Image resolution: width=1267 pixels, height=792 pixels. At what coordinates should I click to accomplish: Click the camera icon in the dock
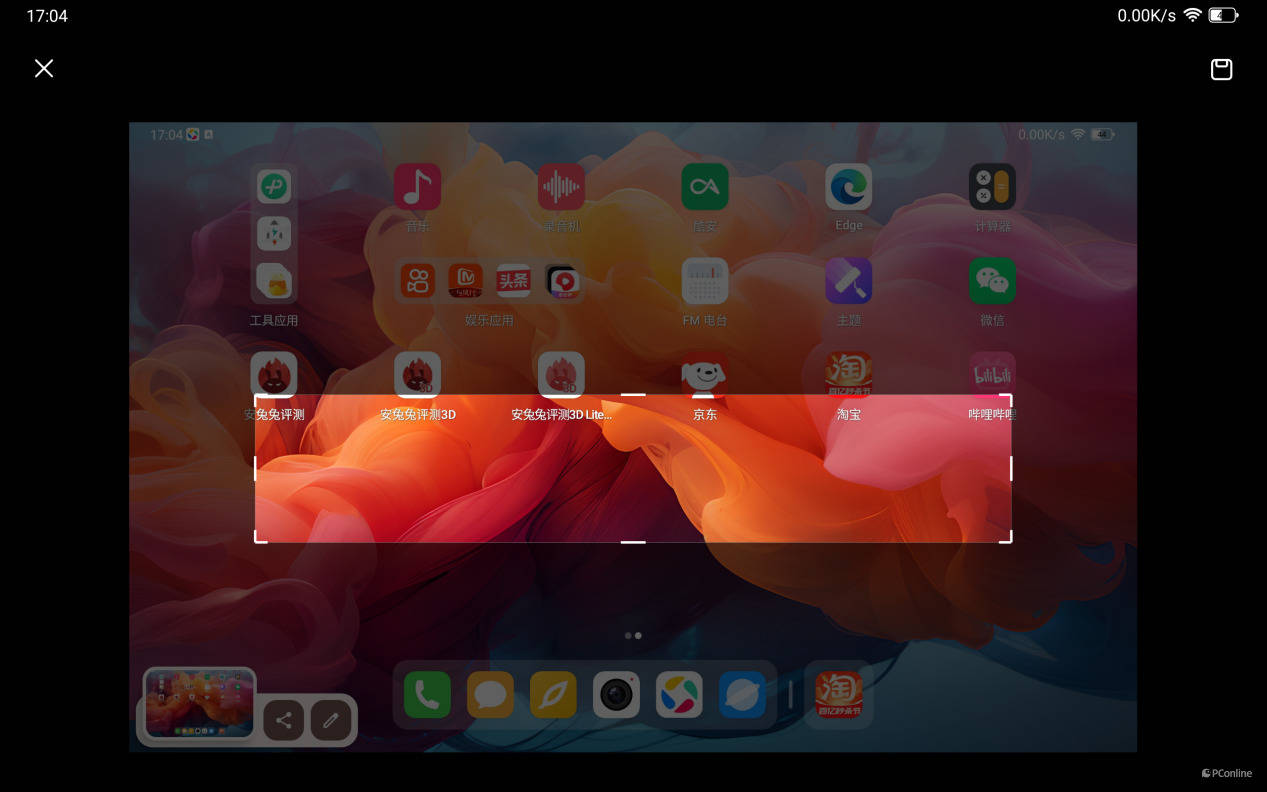point(616,694)
